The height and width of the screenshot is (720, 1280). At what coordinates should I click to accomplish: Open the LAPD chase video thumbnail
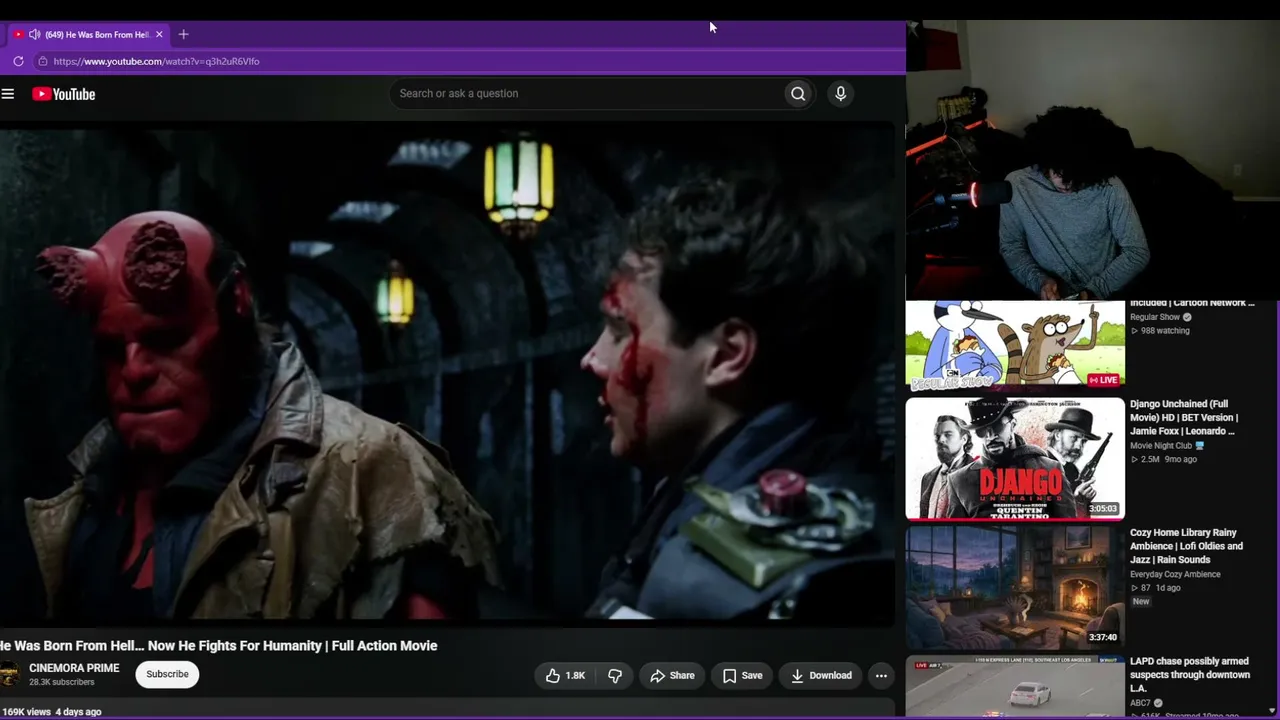point(1015,687)
